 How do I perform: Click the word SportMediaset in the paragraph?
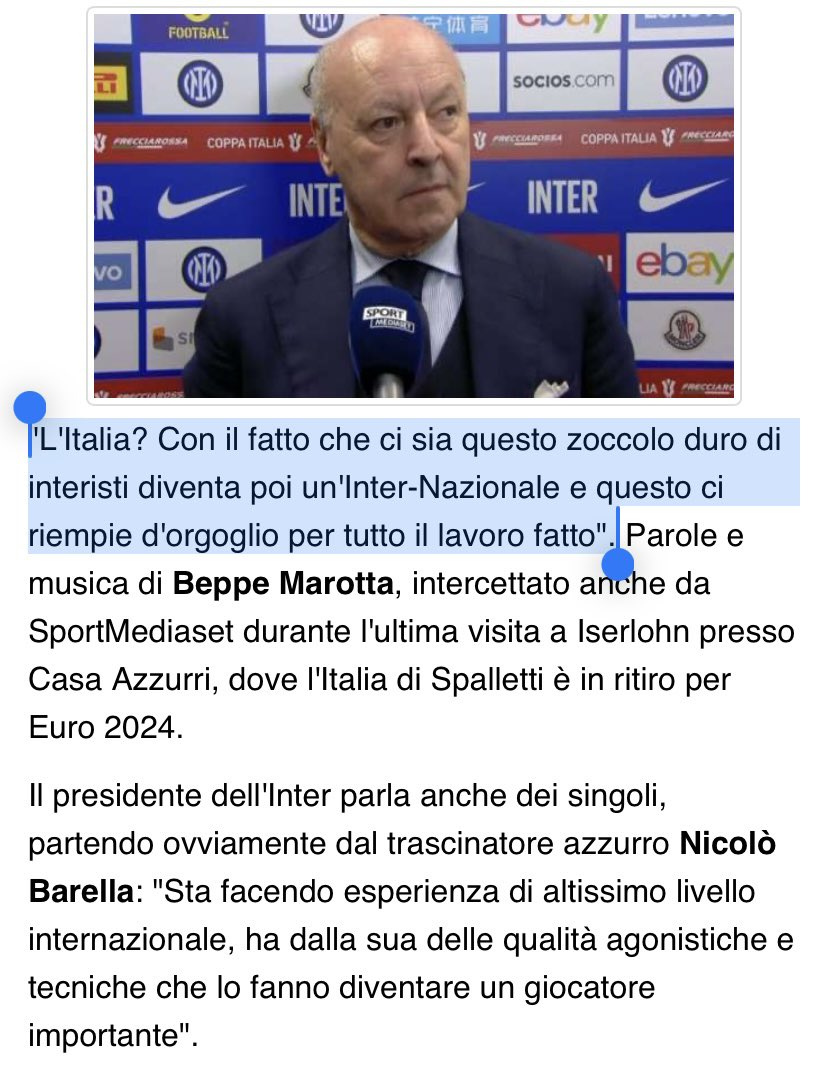tap(131, 631)
